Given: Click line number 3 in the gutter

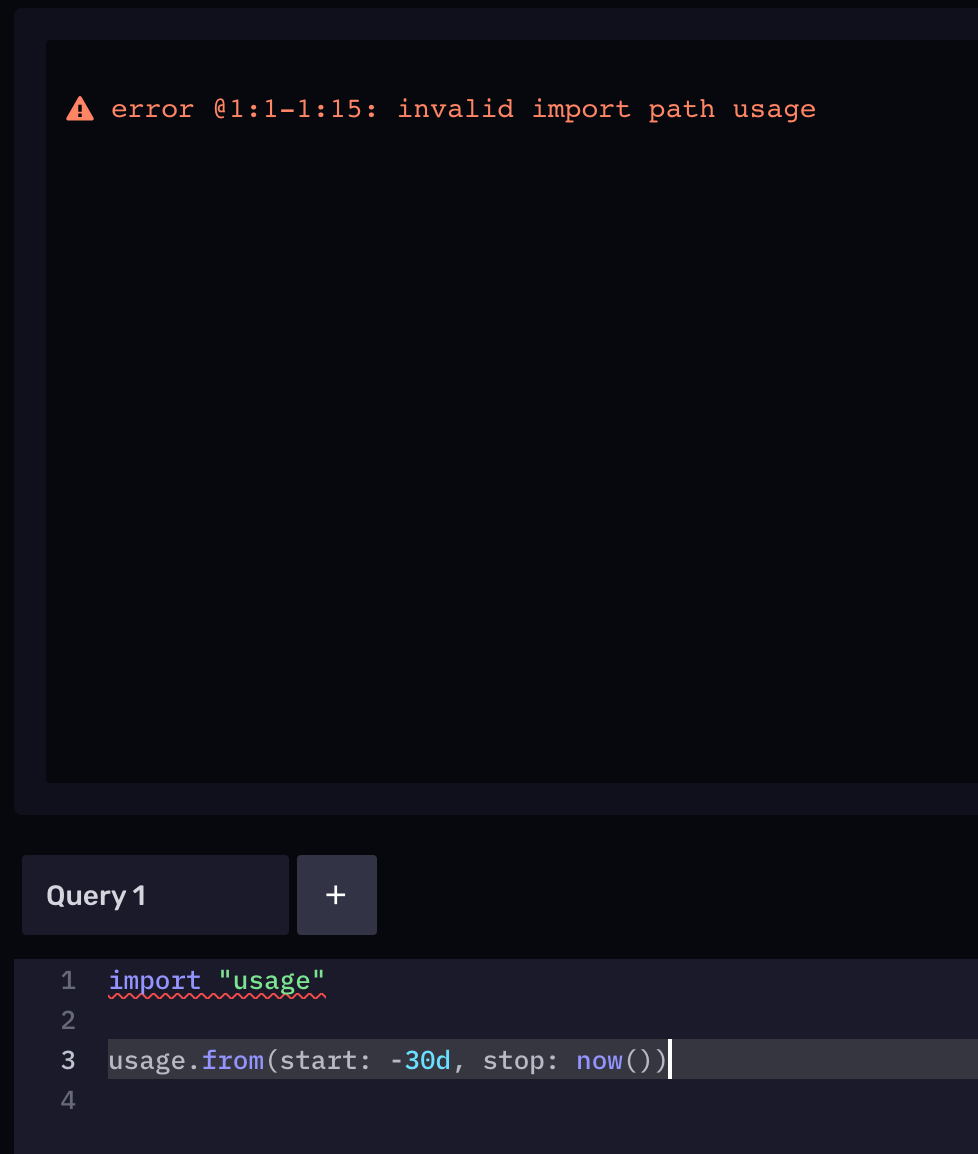Looking at the screenshot, I should click(67, 1059).
